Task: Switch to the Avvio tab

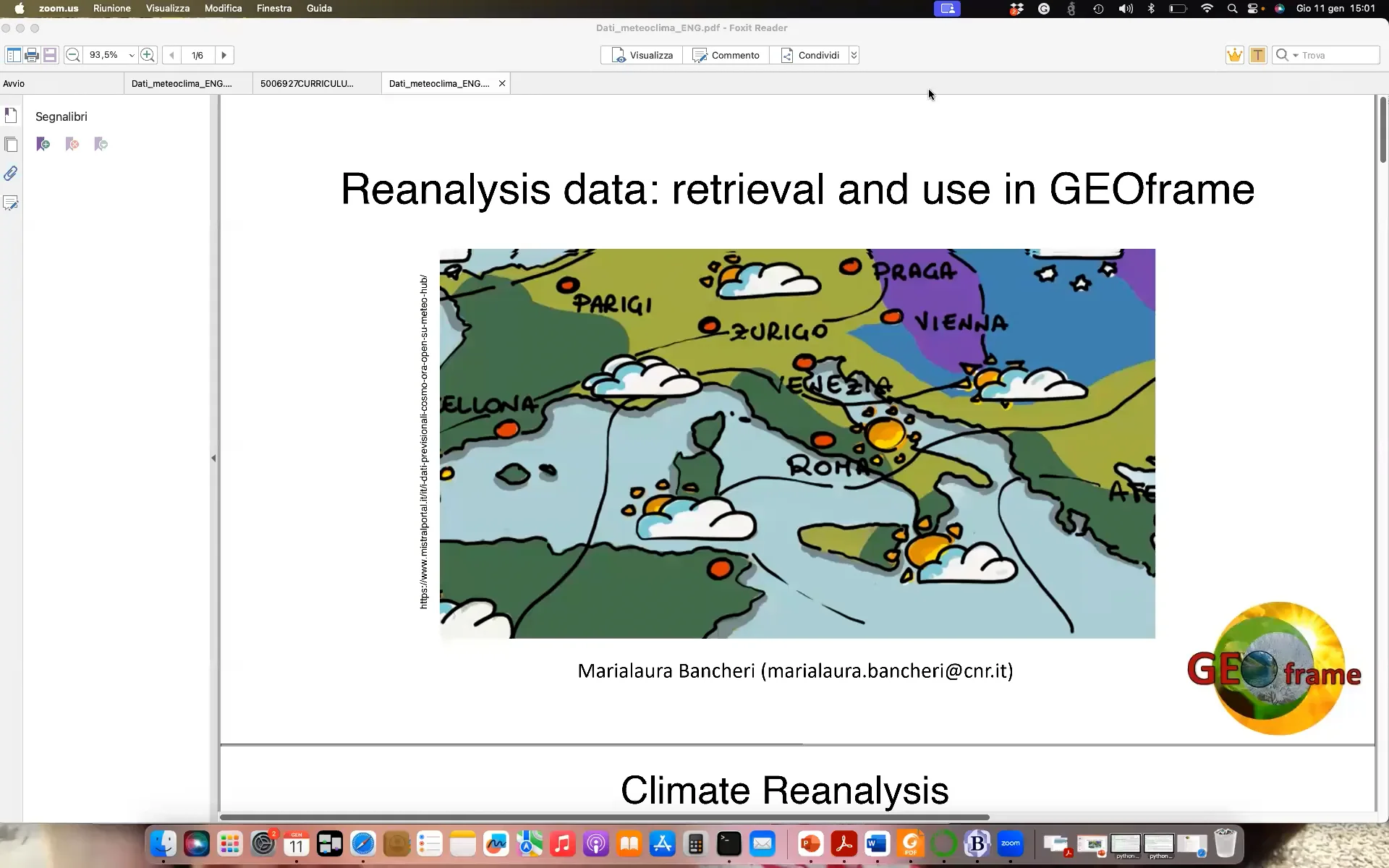Action: click(62, 83)
